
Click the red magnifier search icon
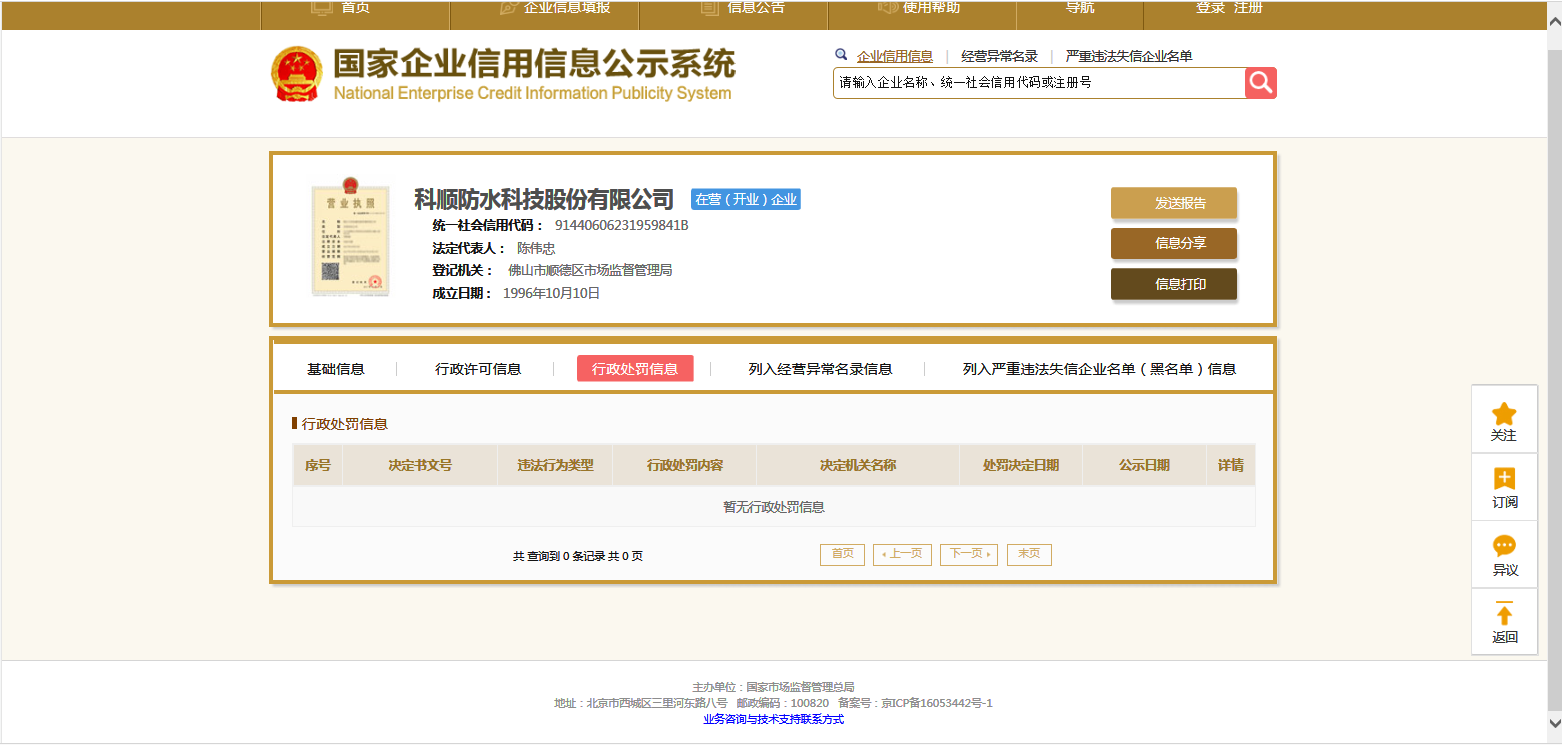tap(1261, 83)
